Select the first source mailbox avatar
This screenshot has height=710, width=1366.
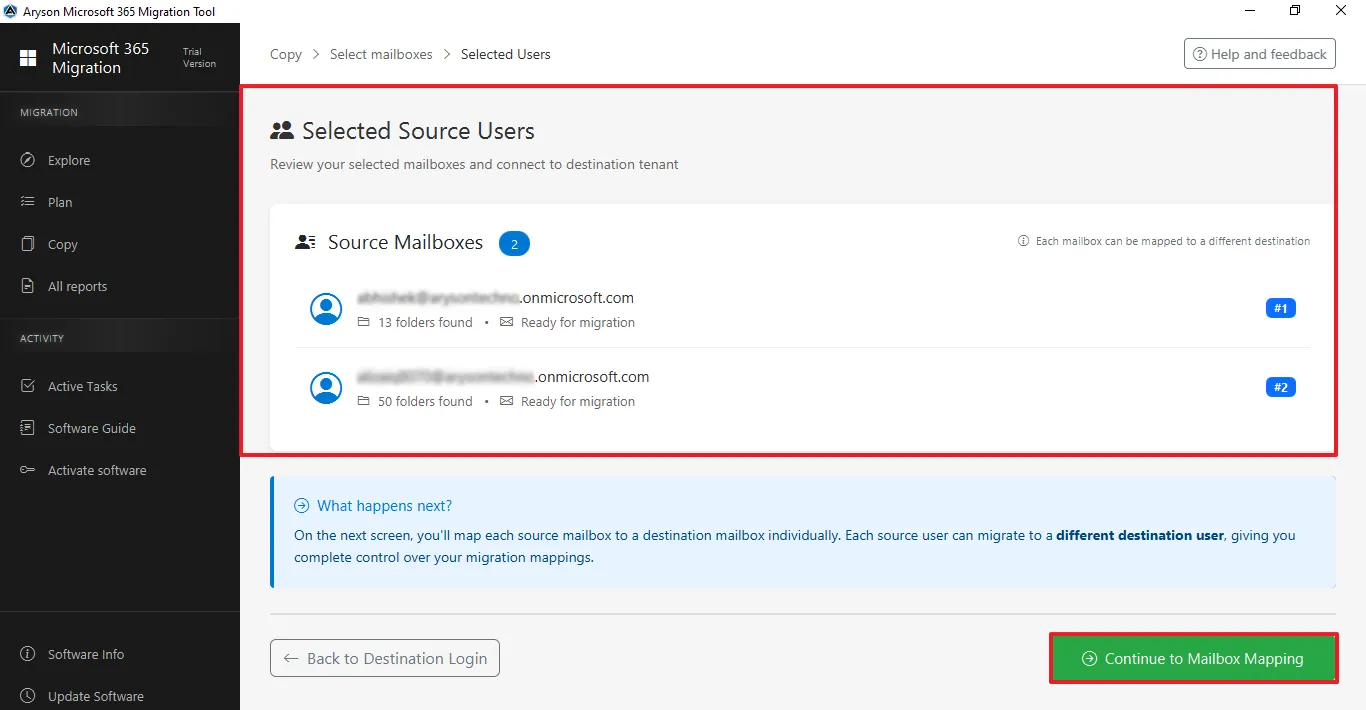(x=326, y=309)
